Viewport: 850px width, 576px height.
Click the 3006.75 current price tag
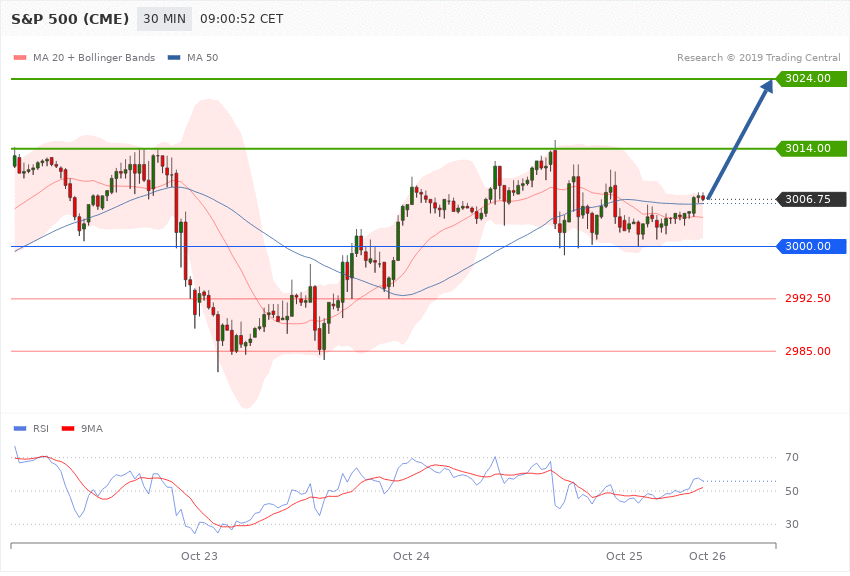point(811,199)
